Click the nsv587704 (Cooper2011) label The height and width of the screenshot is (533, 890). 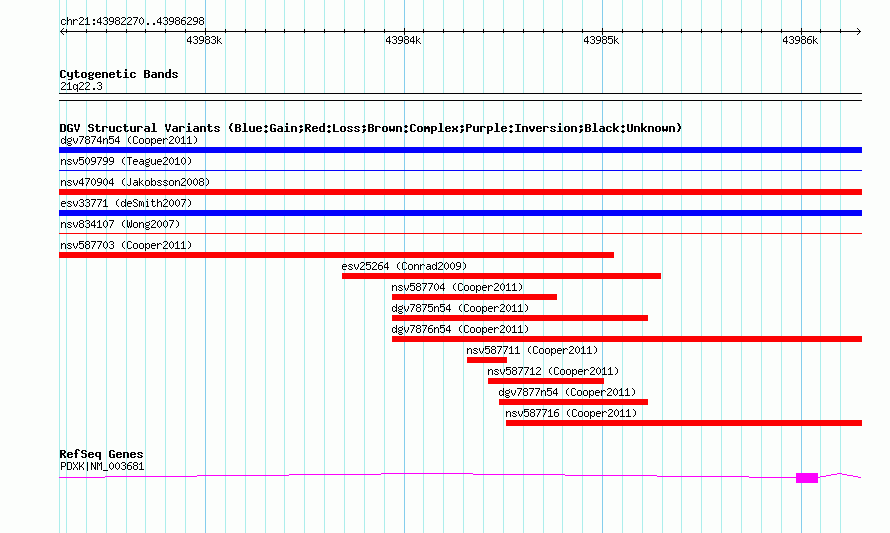coord(457,287)
